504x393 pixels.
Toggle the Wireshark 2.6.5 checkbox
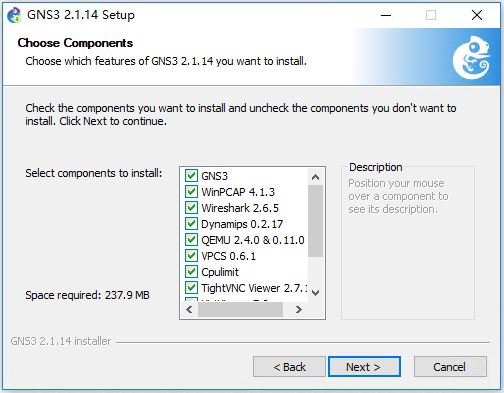[x=191, y=208]
